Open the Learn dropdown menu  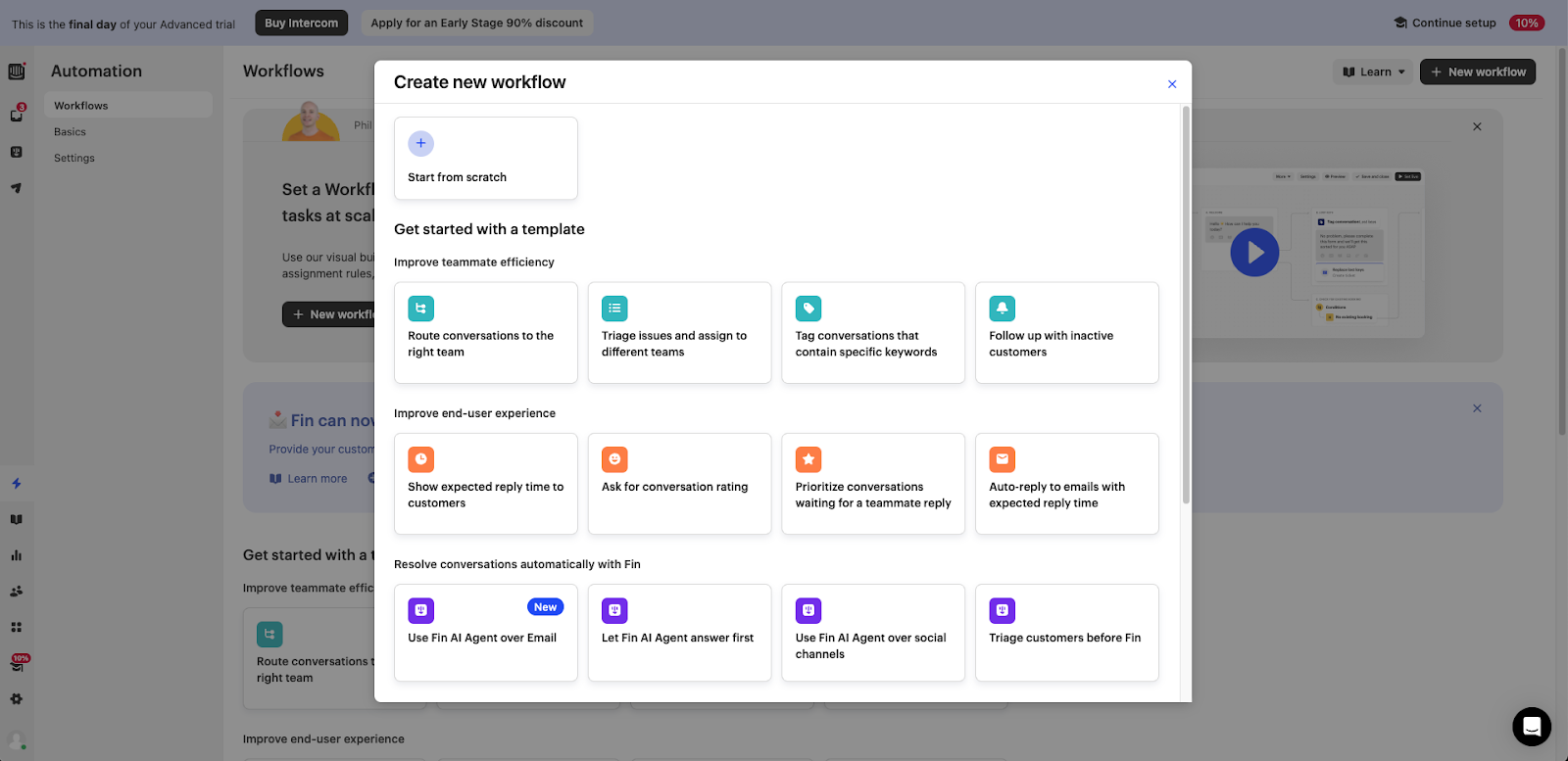1373,71
